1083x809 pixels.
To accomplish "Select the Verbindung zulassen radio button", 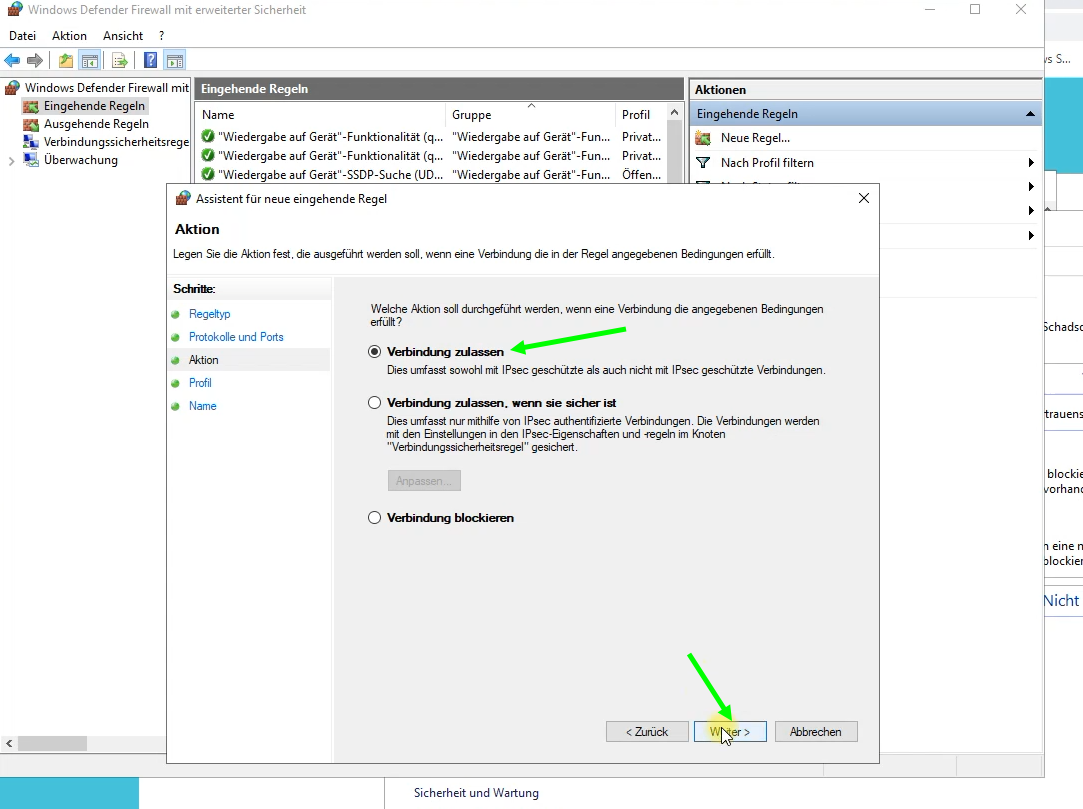I will click(374, 352).
